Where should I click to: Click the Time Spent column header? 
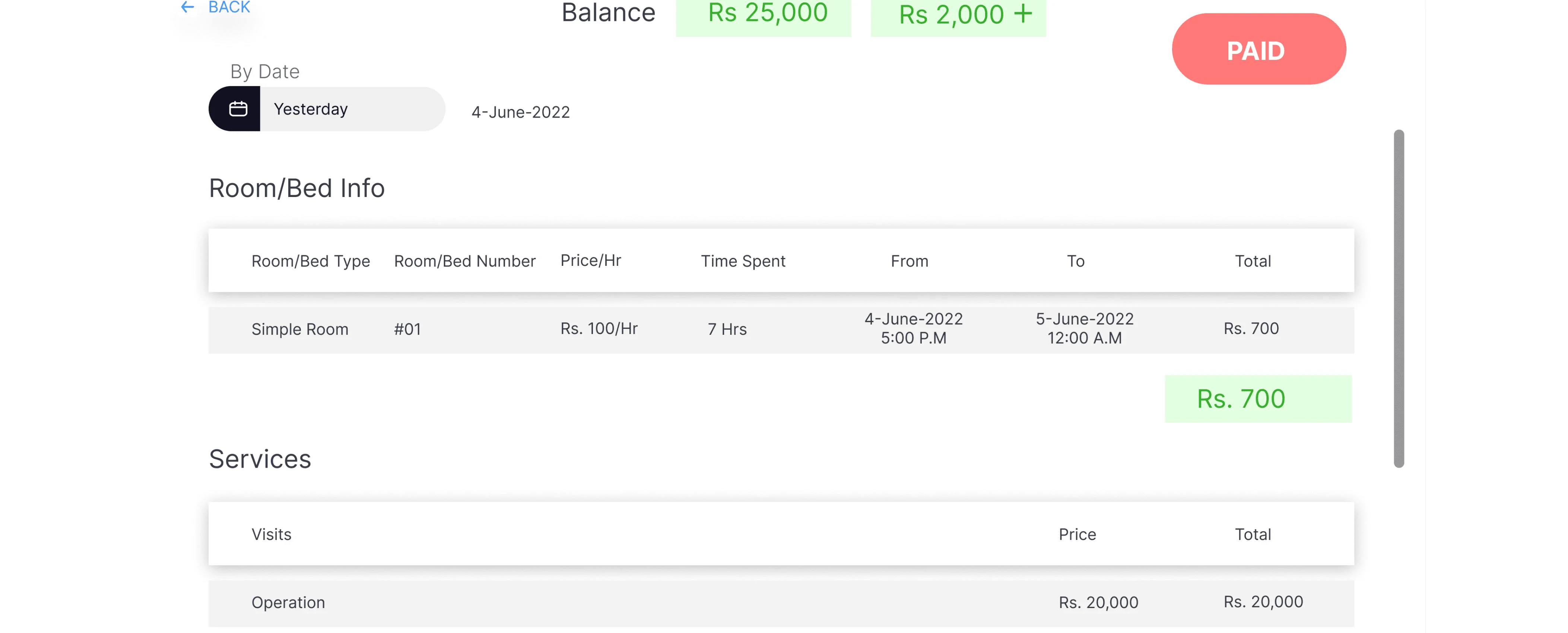pos(743,261)
